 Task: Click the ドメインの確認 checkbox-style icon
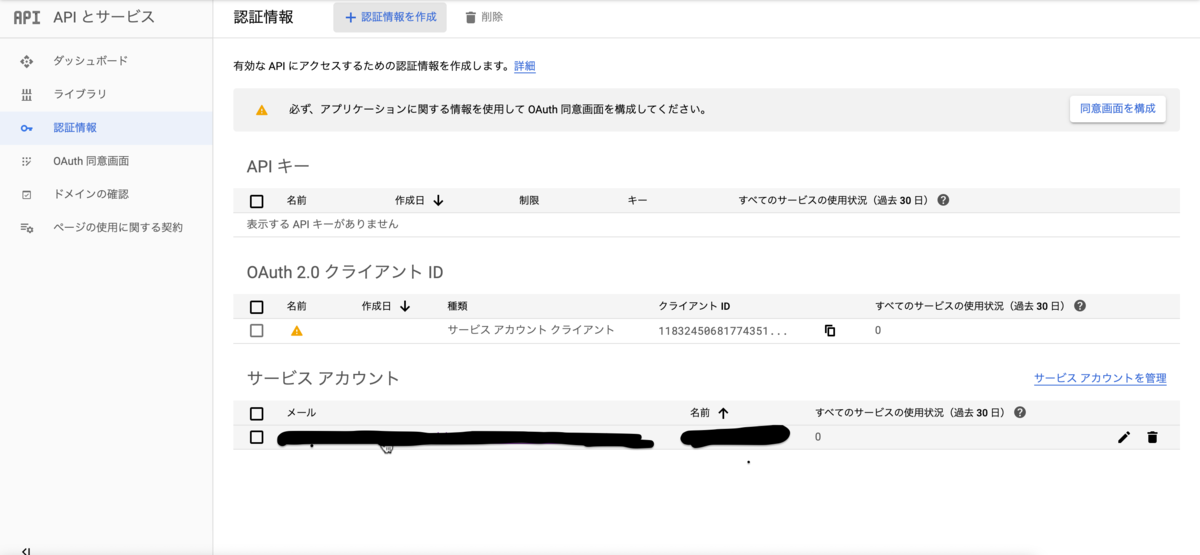[27, 194]
